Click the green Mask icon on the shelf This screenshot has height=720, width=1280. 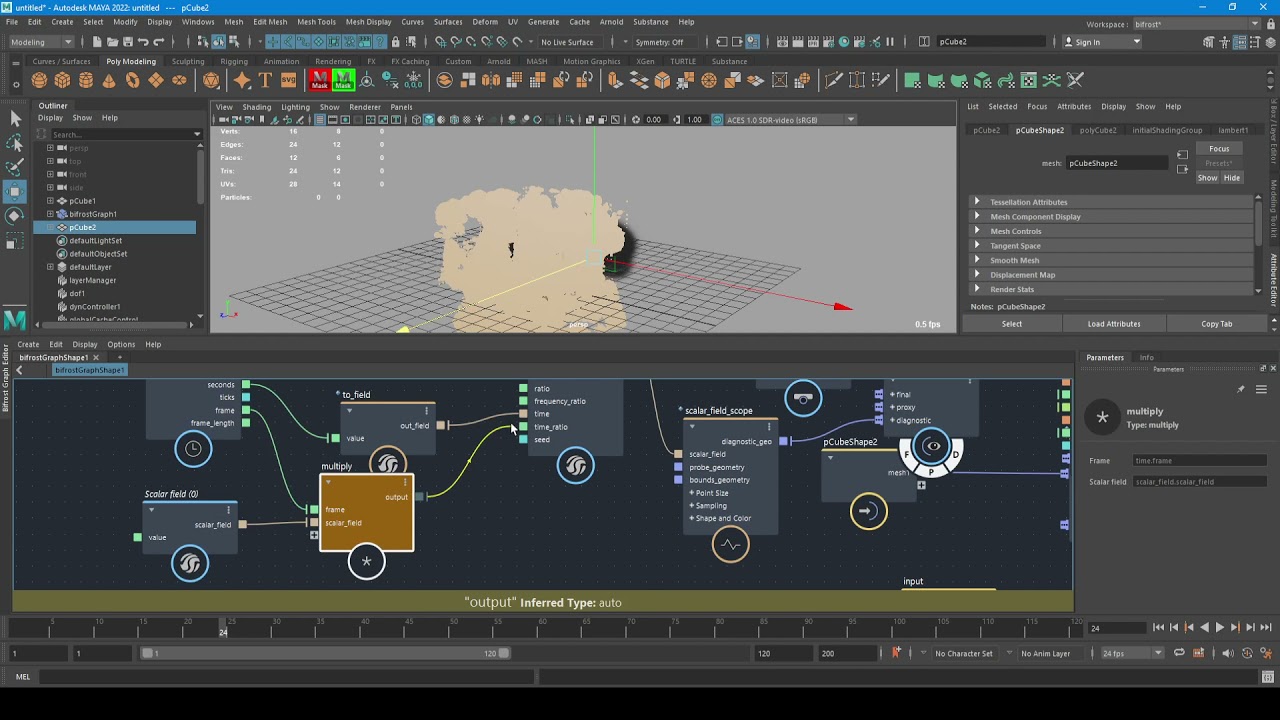343,80
